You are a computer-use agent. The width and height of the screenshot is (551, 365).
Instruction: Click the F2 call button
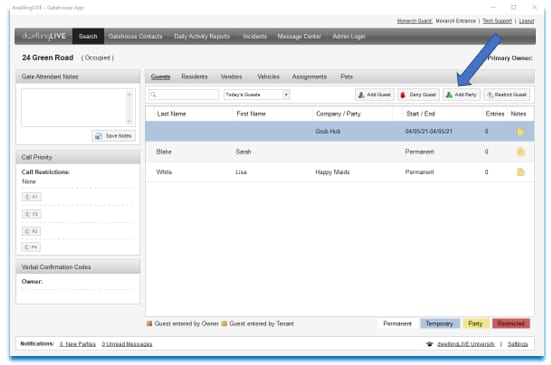(x=32, y=214)
